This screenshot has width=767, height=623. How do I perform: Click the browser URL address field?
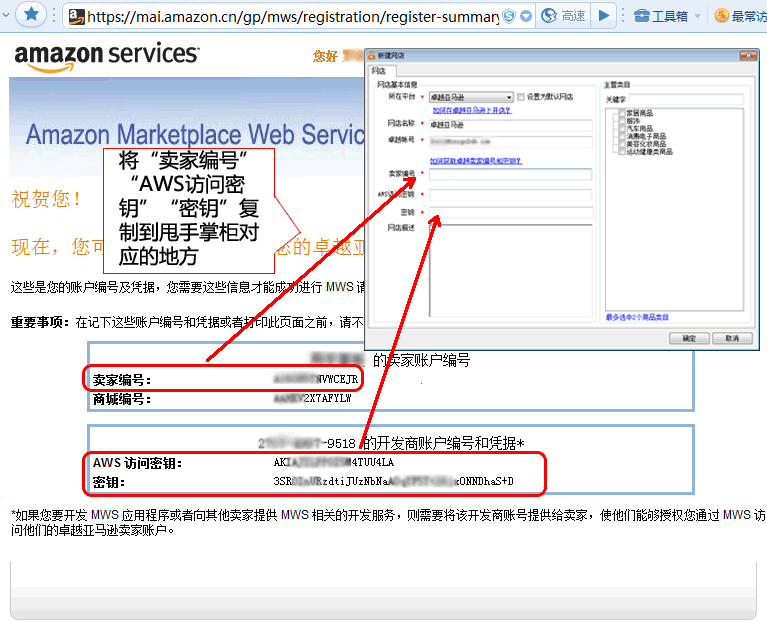(x=293, y=17)
